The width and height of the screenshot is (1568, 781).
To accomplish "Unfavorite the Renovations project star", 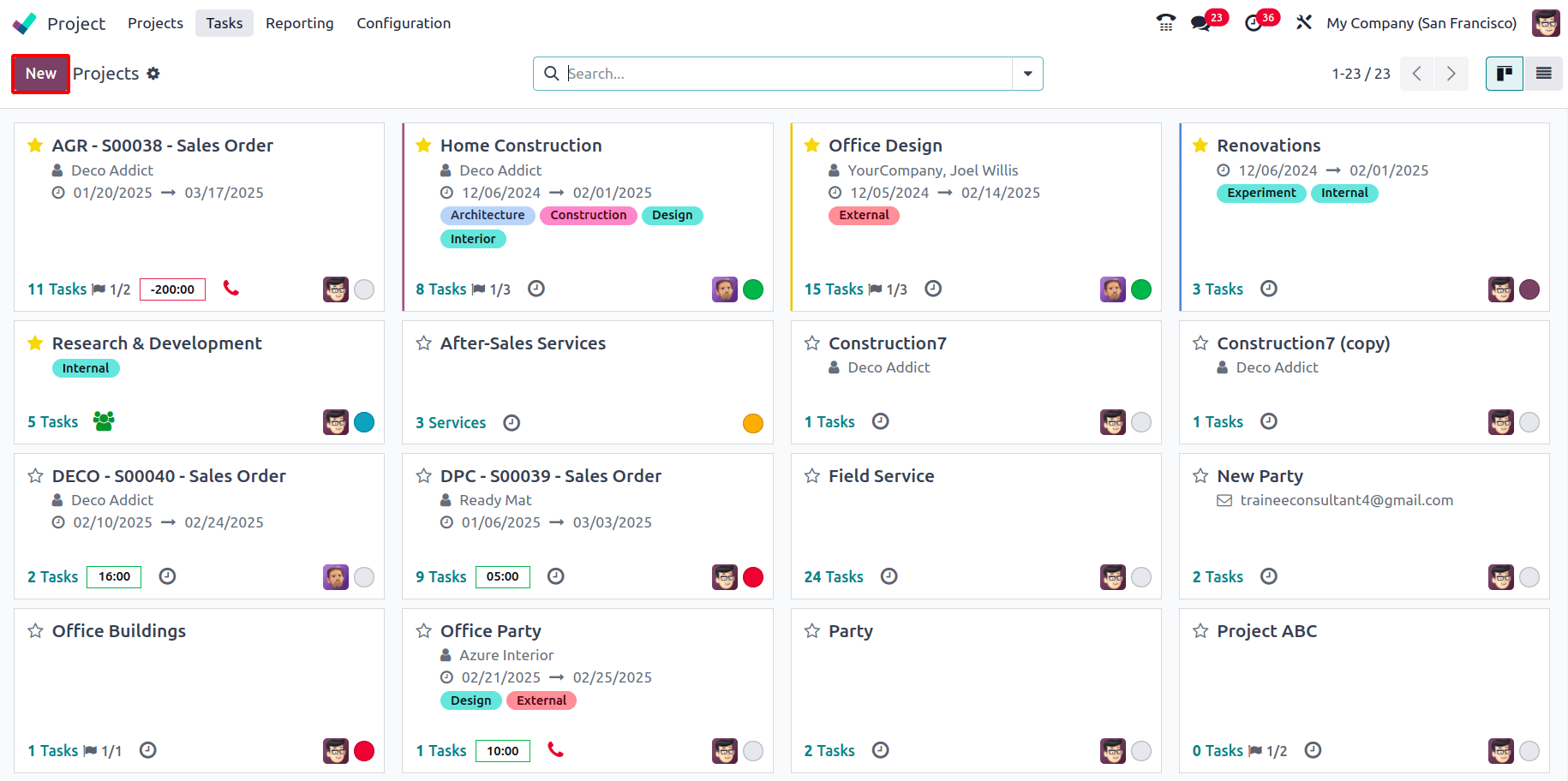I will 1200,146.
